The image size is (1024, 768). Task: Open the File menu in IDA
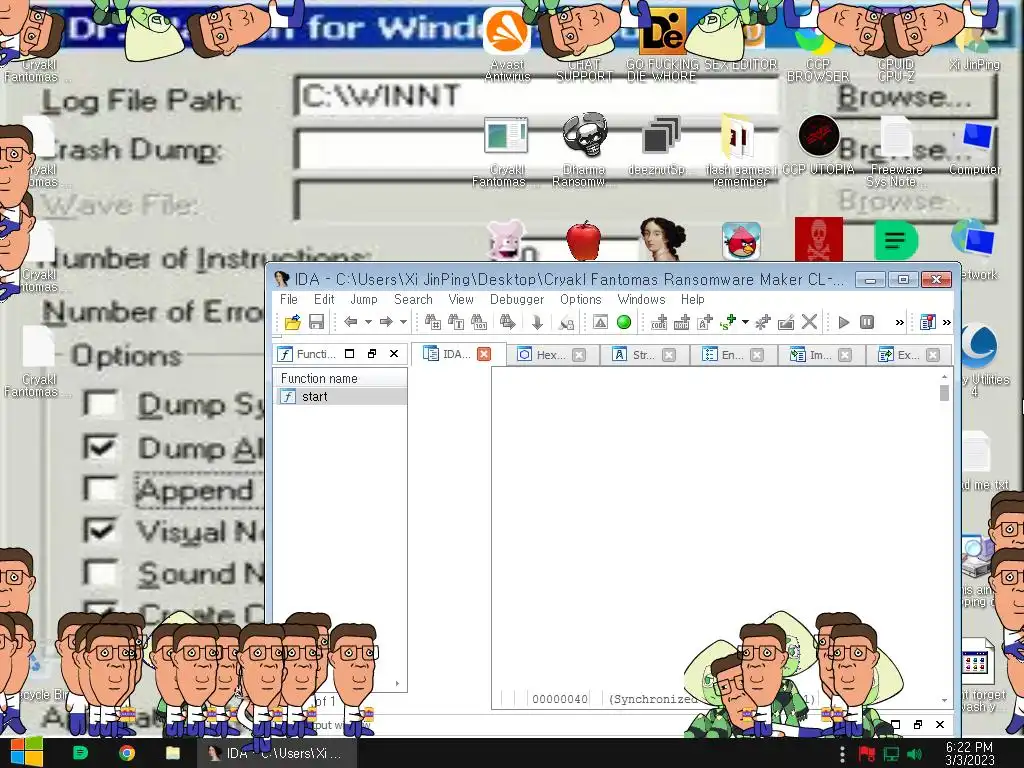tap(289, 299)
